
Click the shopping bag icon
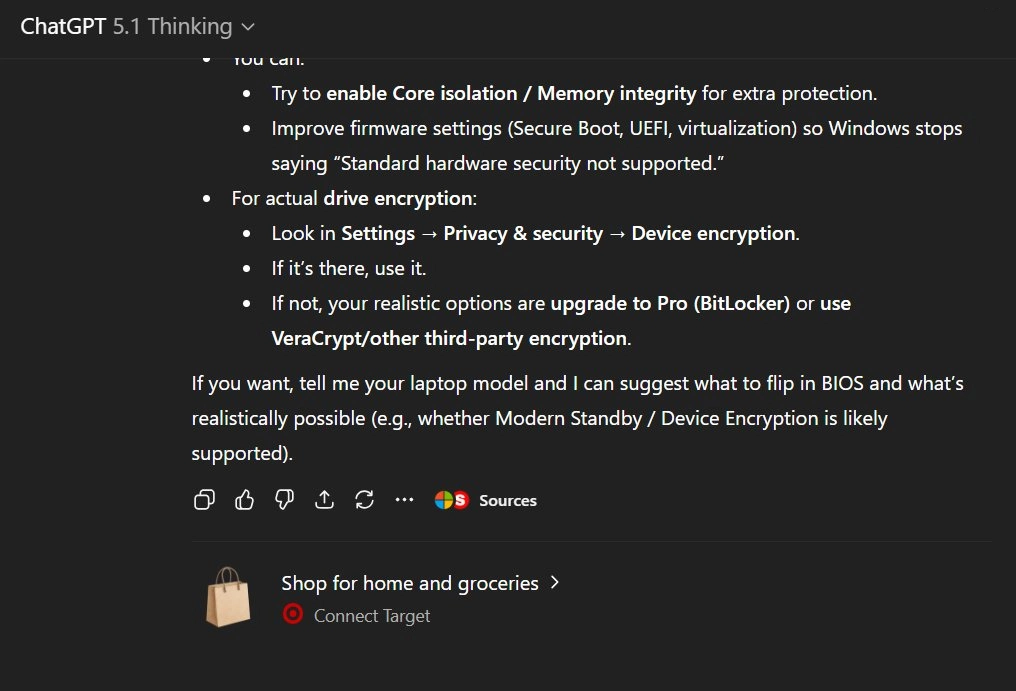(227, 597)
